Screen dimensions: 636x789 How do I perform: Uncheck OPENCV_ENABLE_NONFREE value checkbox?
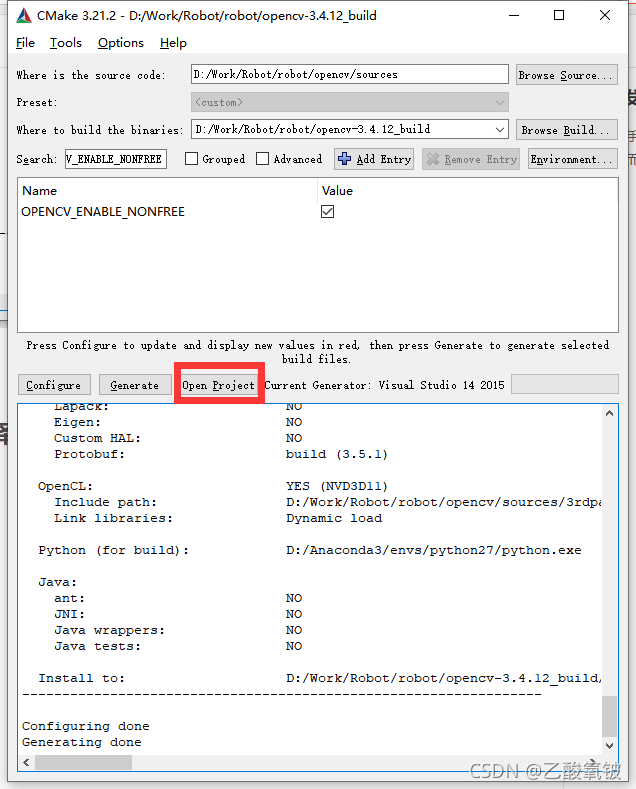click(328, 212)
